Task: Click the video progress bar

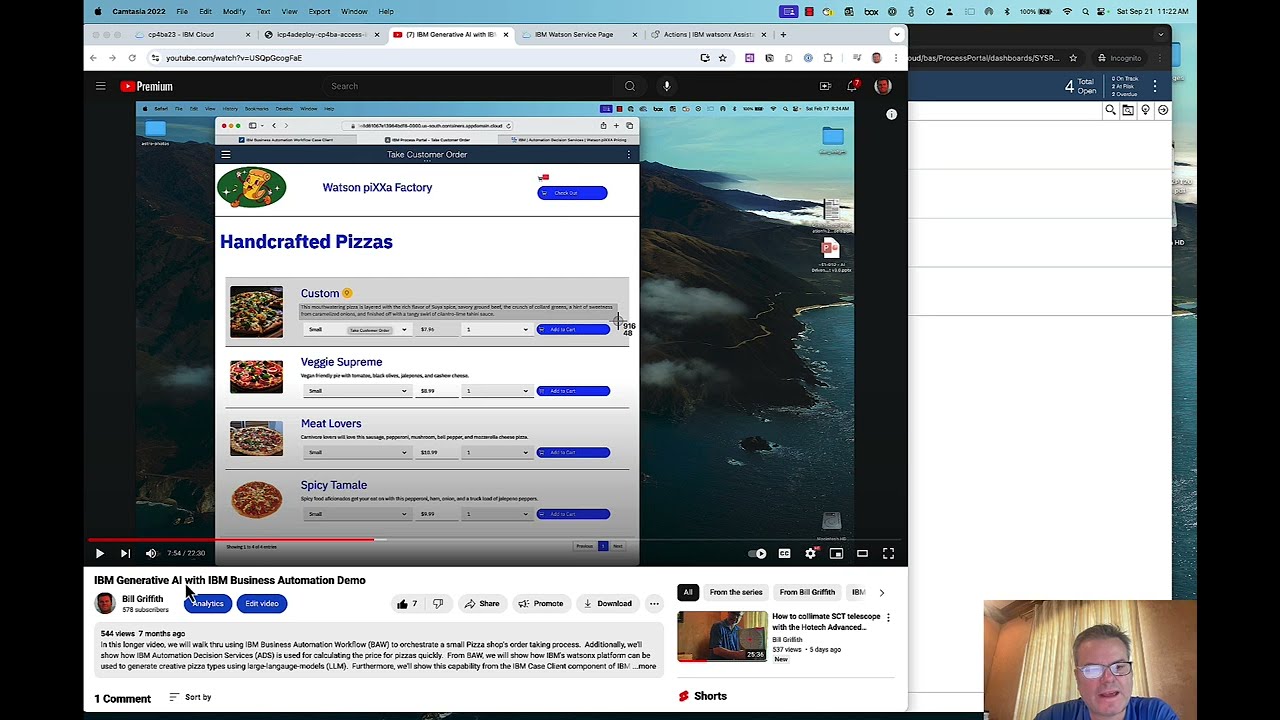Action: [496, 540]
